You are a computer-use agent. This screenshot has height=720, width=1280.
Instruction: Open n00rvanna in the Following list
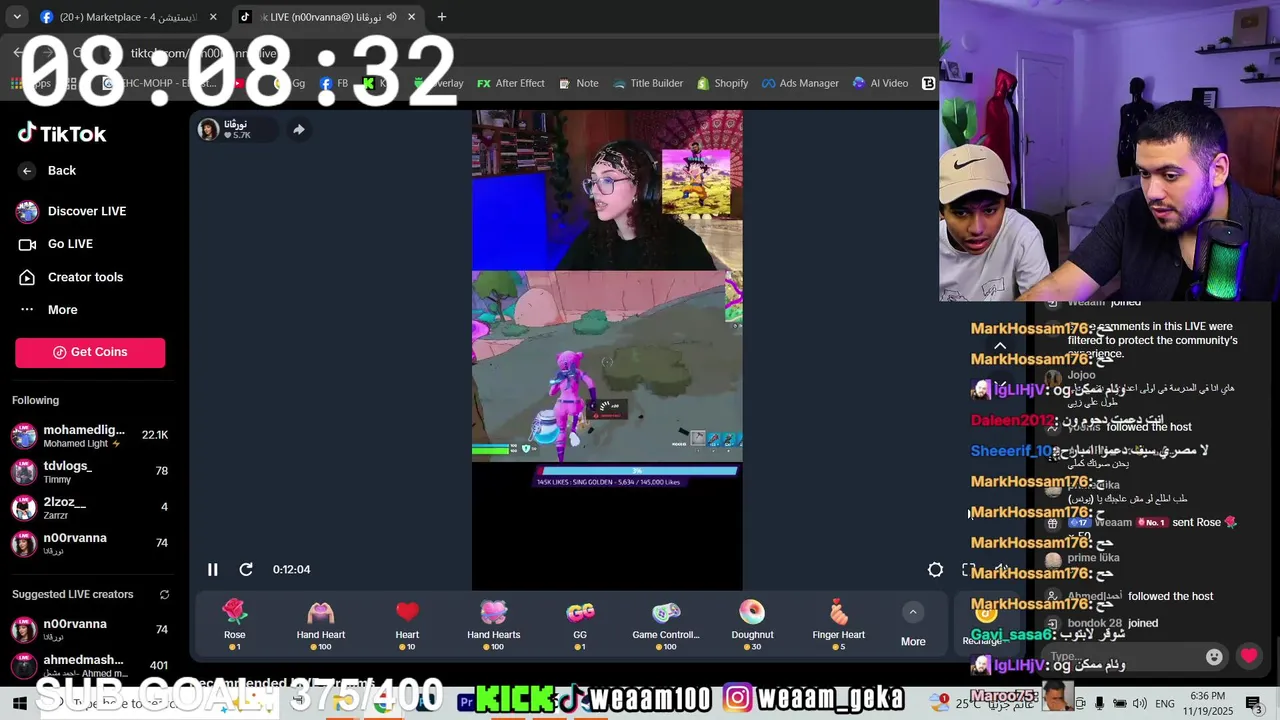click(90, 544)
